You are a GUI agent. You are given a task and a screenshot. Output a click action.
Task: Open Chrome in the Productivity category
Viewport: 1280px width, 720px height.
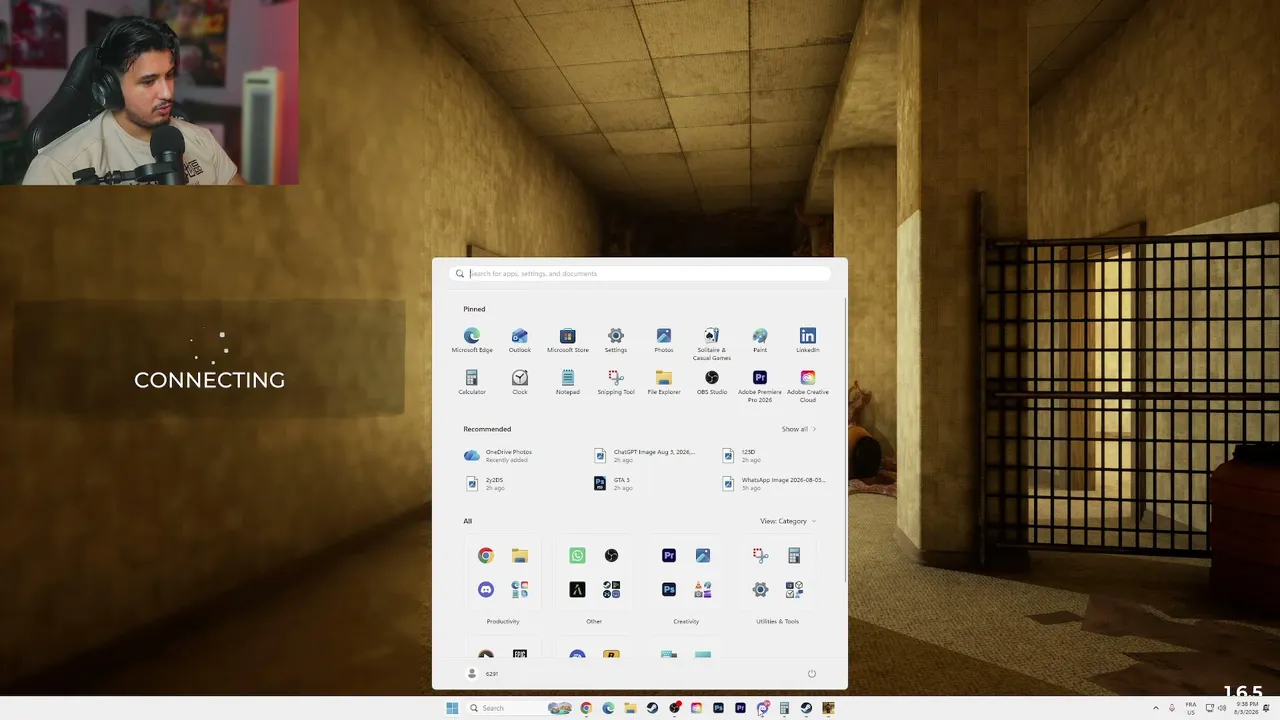point(486,556)
